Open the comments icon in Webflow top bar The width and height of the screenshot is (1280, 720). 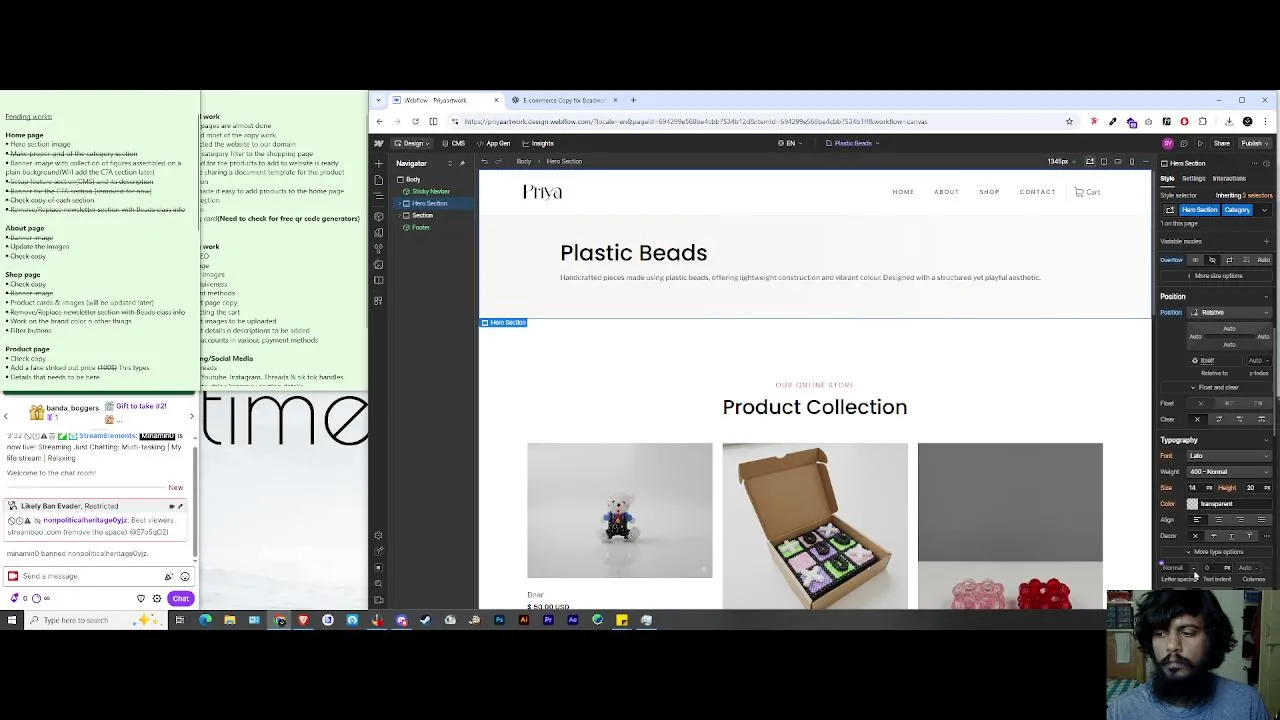(x=1185, y=143)
